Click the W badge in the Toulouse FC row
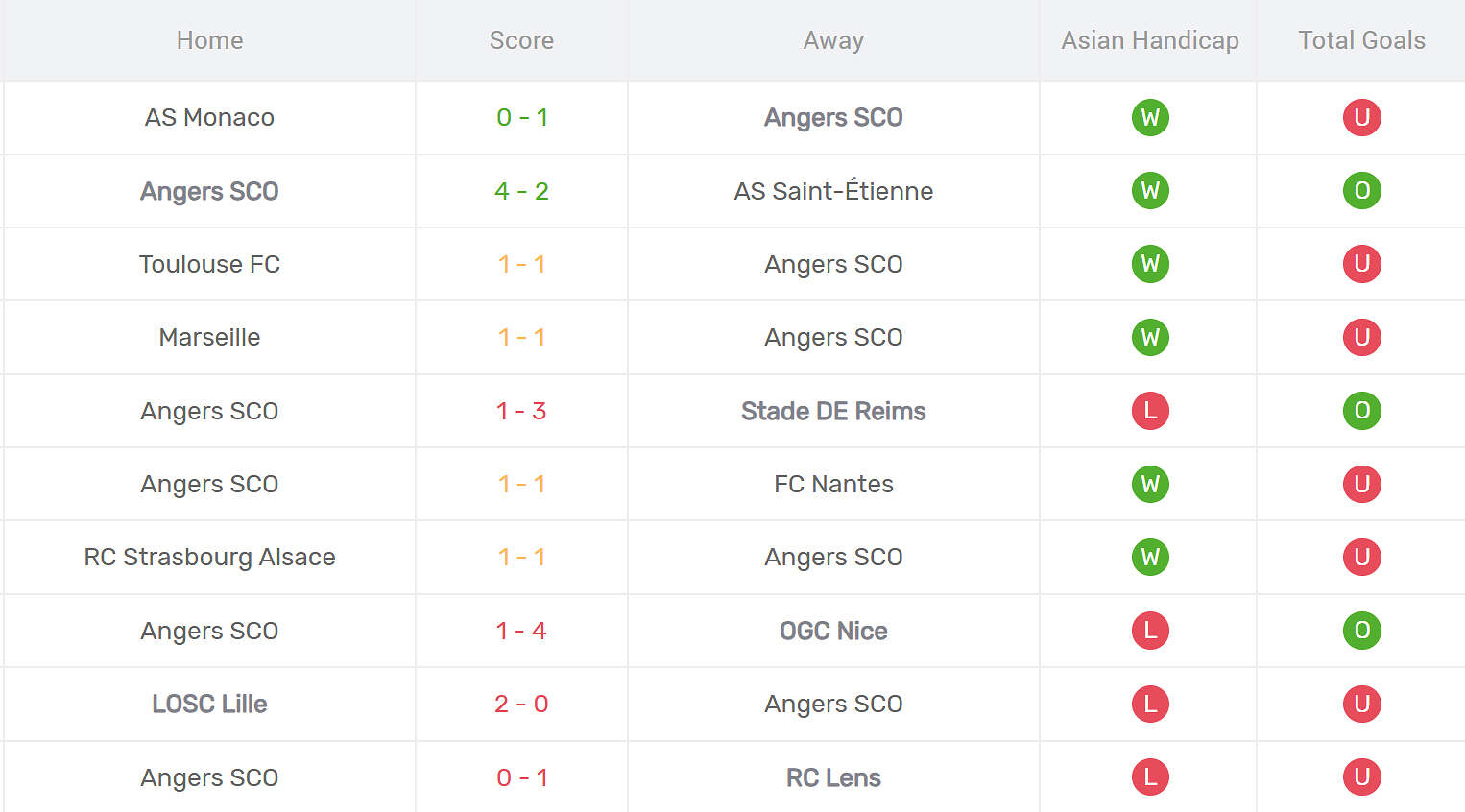This screenshot has width=1465, height=812. click(1150, 264)
